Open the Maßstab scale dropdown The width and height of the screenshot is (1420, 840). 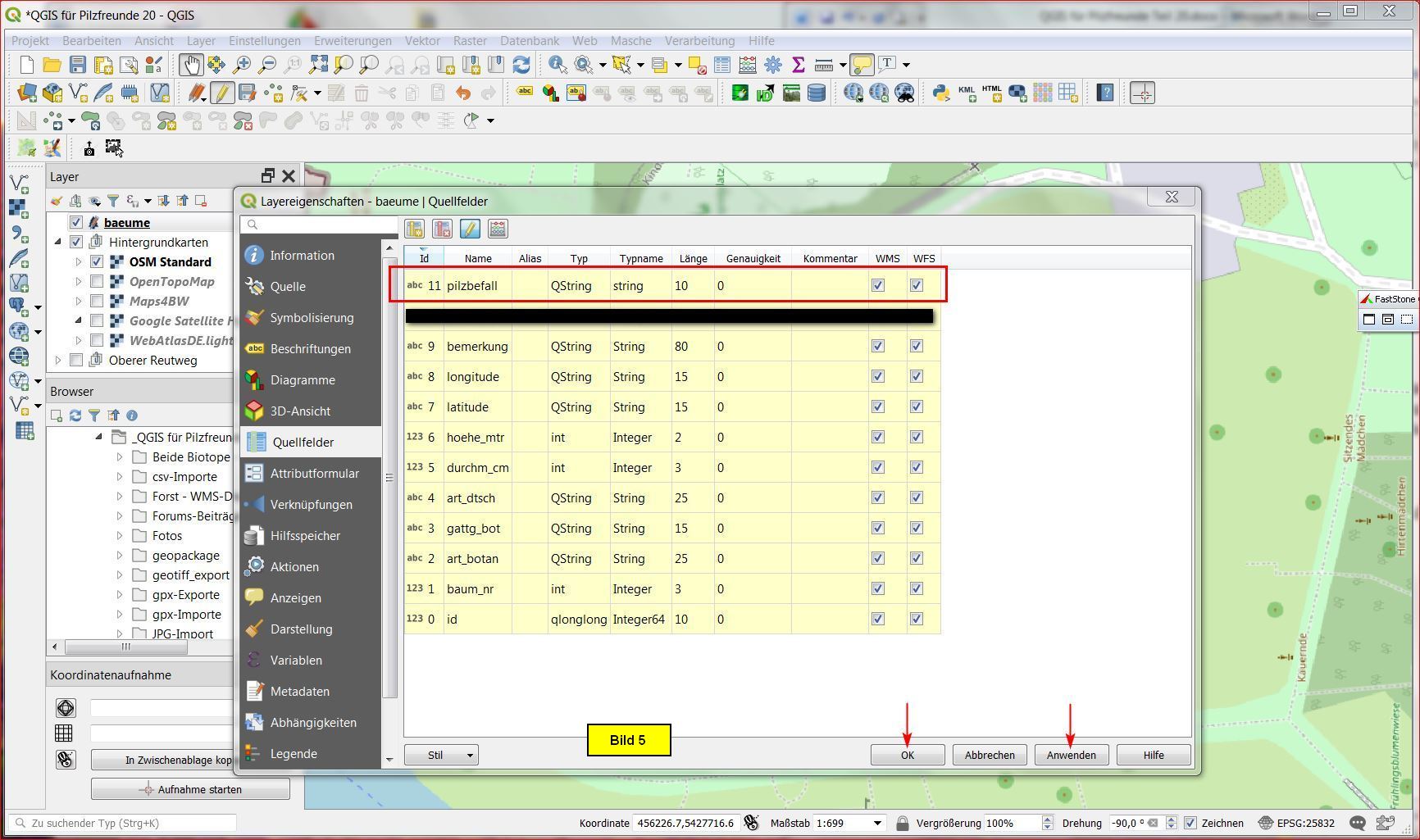[x=877, y=823]
